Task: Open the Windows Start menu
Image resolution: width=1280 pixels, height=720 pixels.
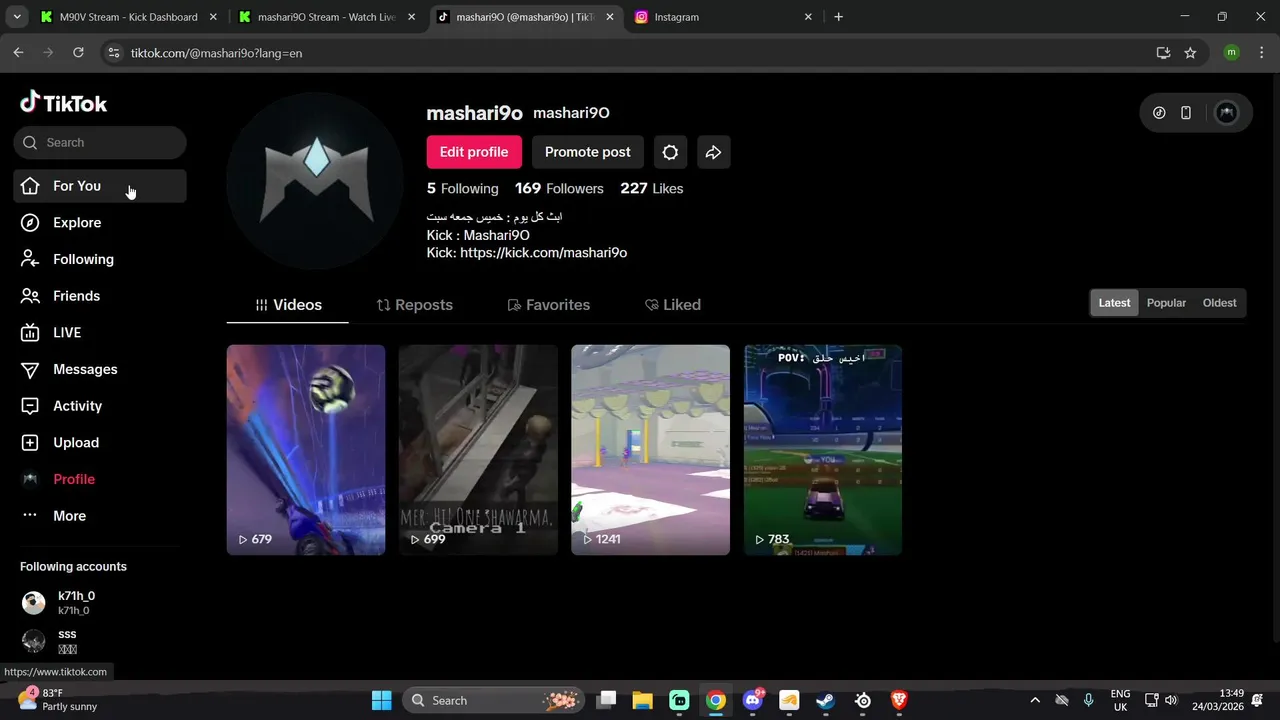Action: pyautogui.click(x=381, y=701)
